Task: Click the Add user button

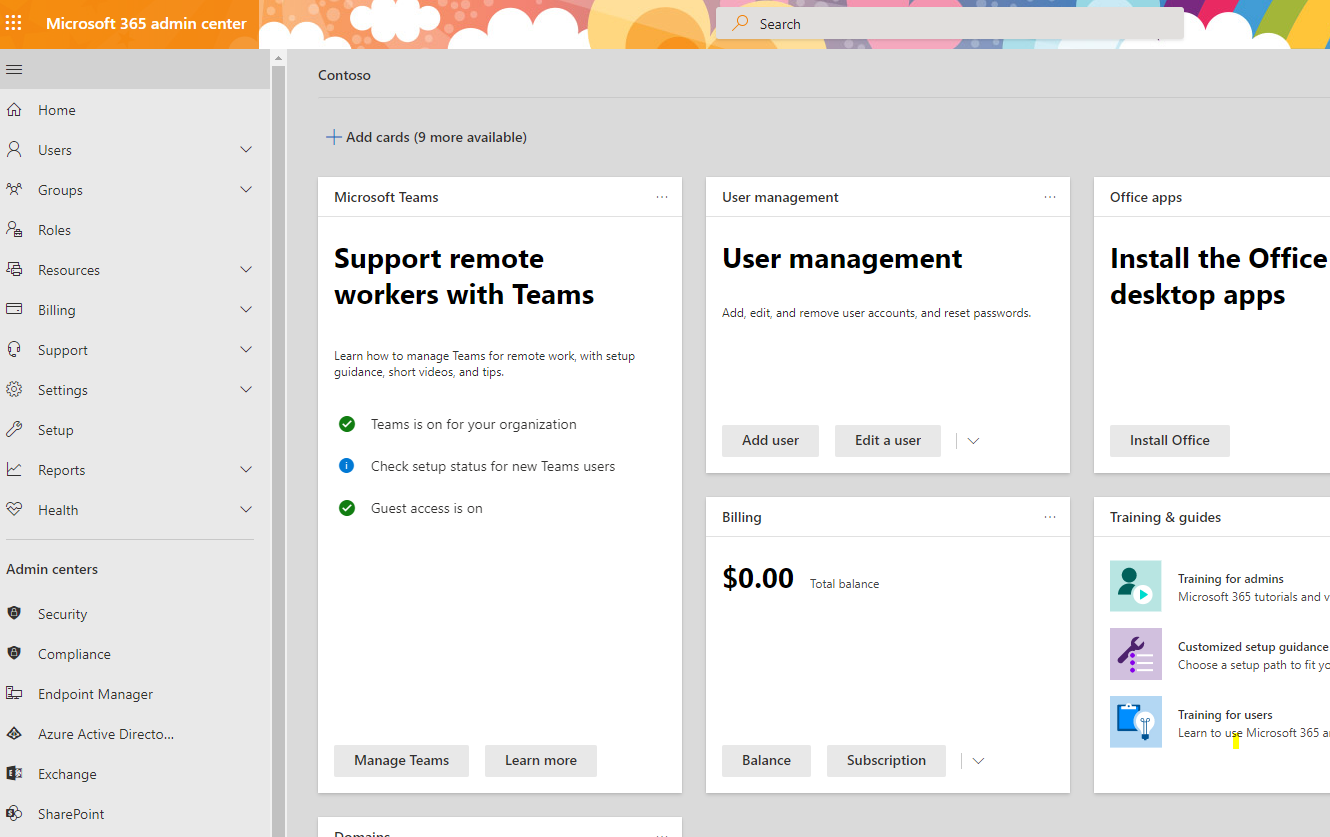Action: (x=770, y=441)
